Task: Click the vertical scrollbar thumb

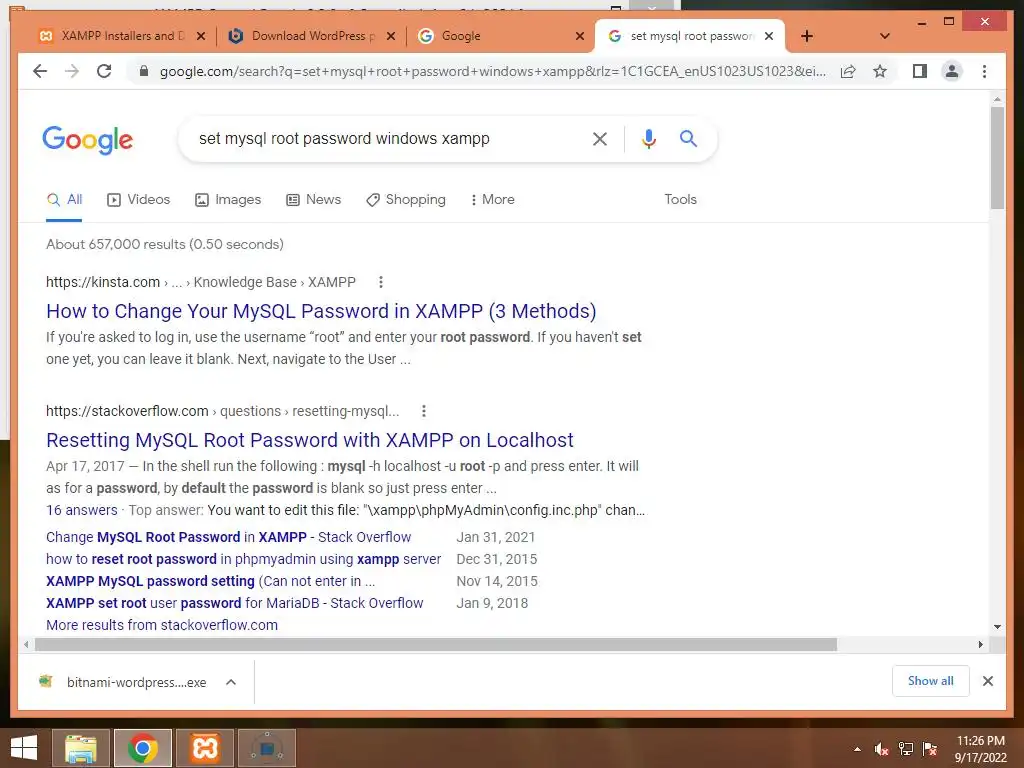Action: pyautogui.click(x=997, y=157)
